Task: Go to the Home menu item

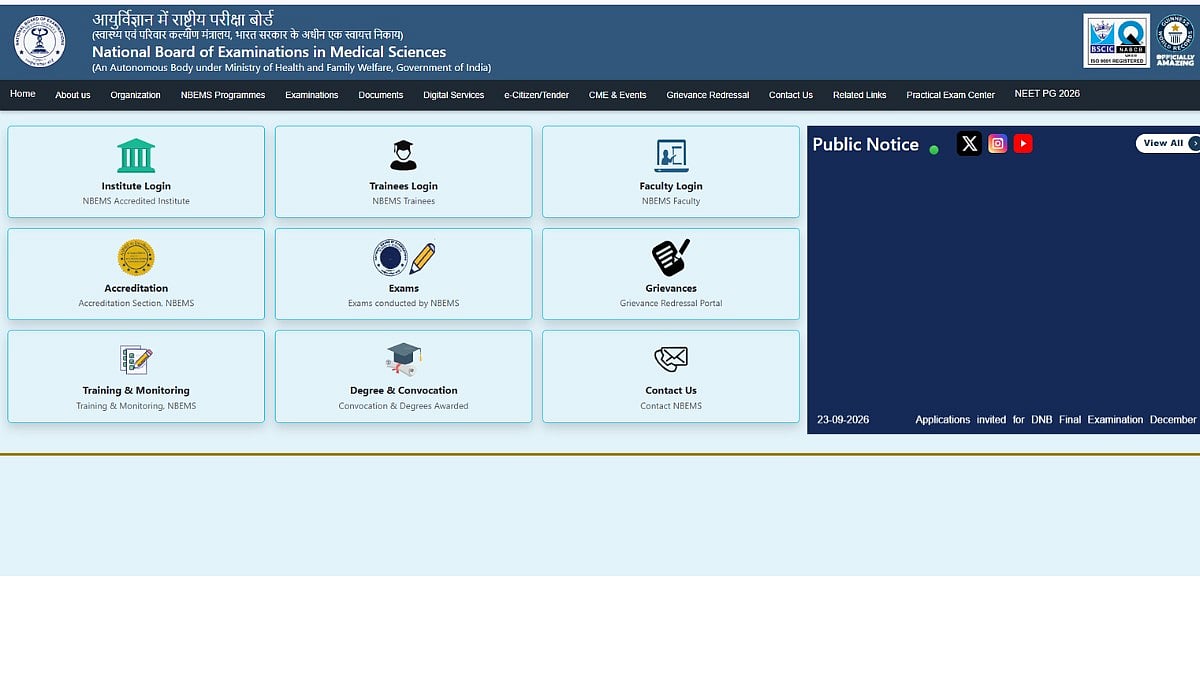Action: click(x=23, y=94)
